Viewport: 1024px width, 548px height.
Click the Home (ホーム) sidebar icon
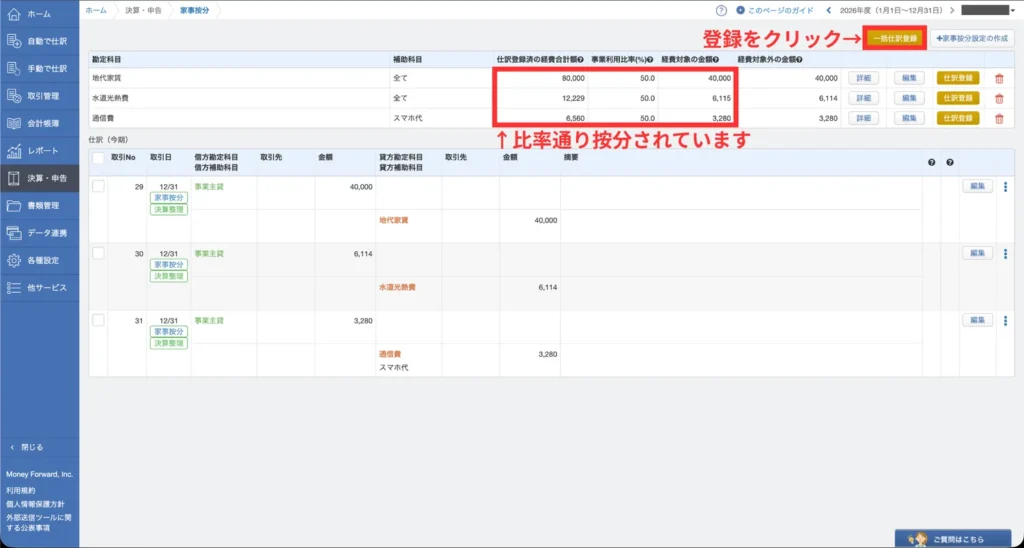click(14, 14)
